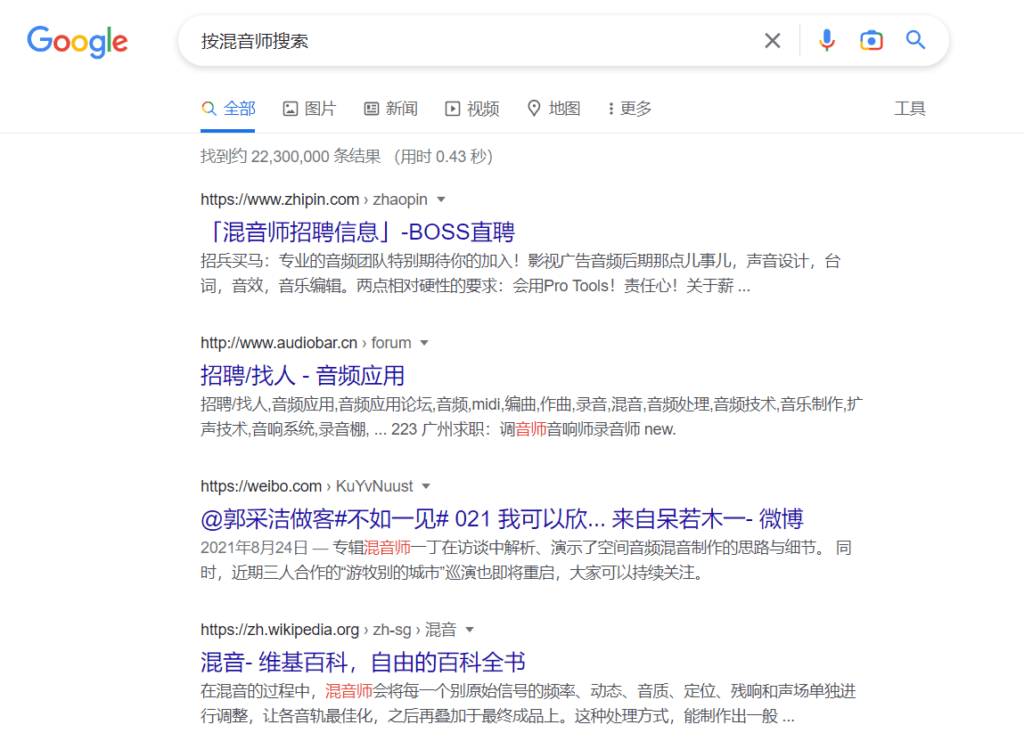Viewport: 1024px width, 741px height.
Task: Open the 工具 tools options
Action: [x=909, y=109]
